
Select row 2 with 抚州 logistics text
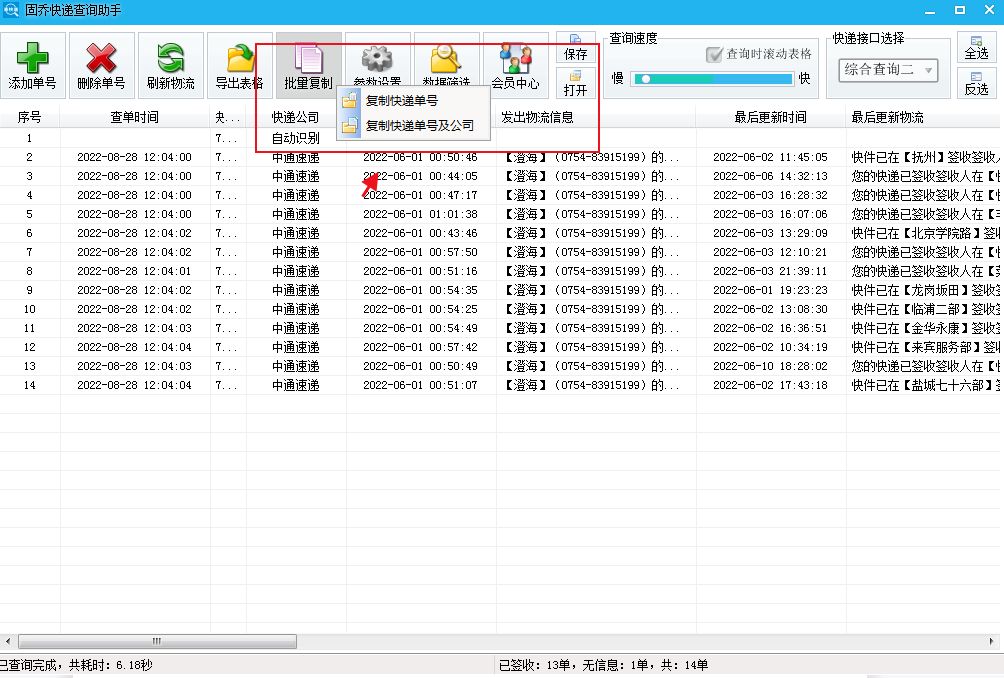click(499, 157)
